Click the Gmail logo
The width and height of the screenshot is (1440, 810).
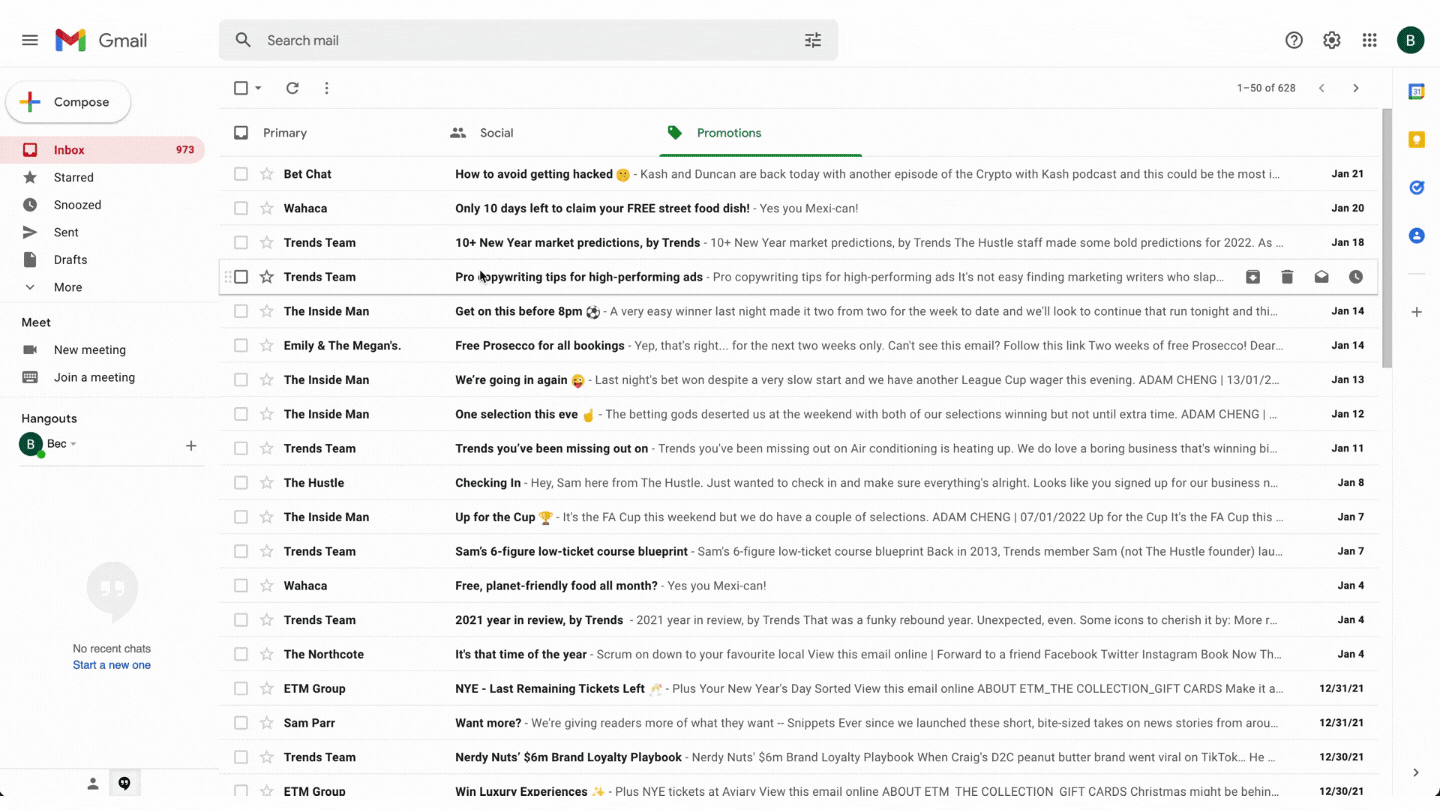click(101, 40)
